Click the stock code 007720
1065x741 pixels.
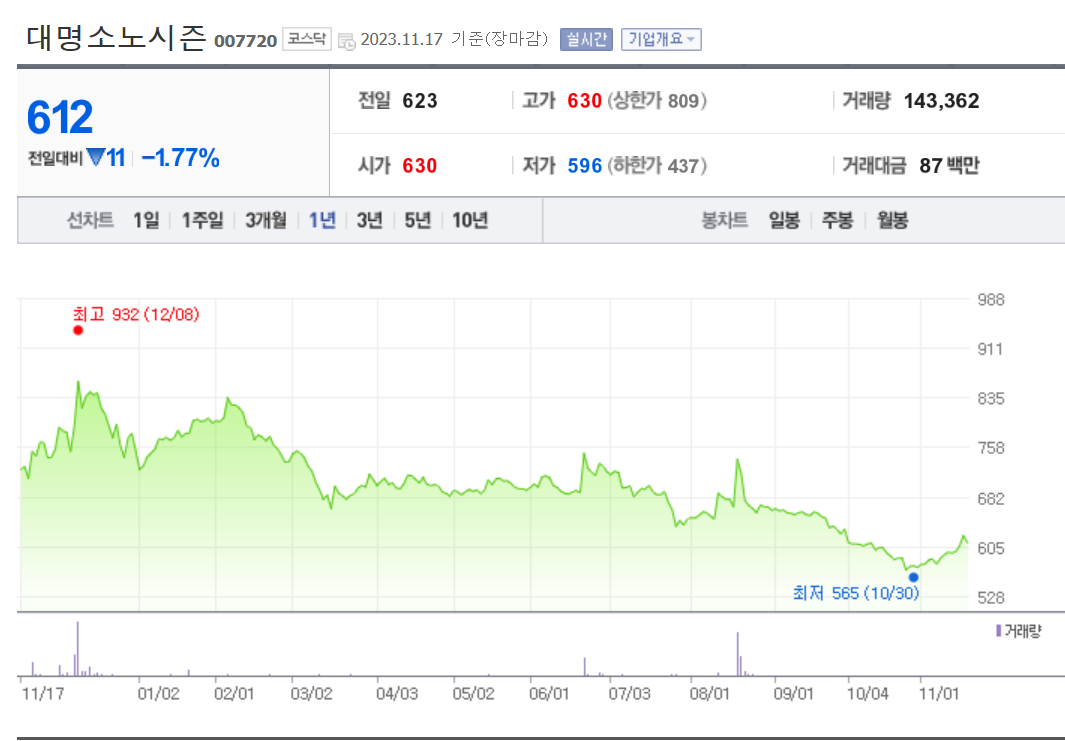[x=245, y=41]
